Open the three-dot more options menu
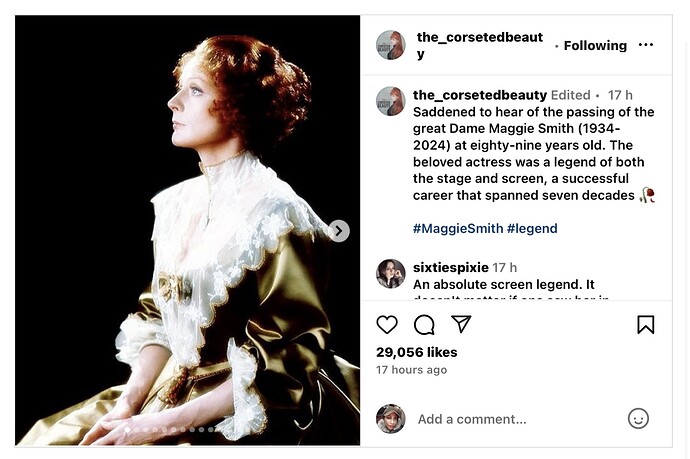Image resolution: width=690 pixels, height=459 pixels. pos(646,45)
